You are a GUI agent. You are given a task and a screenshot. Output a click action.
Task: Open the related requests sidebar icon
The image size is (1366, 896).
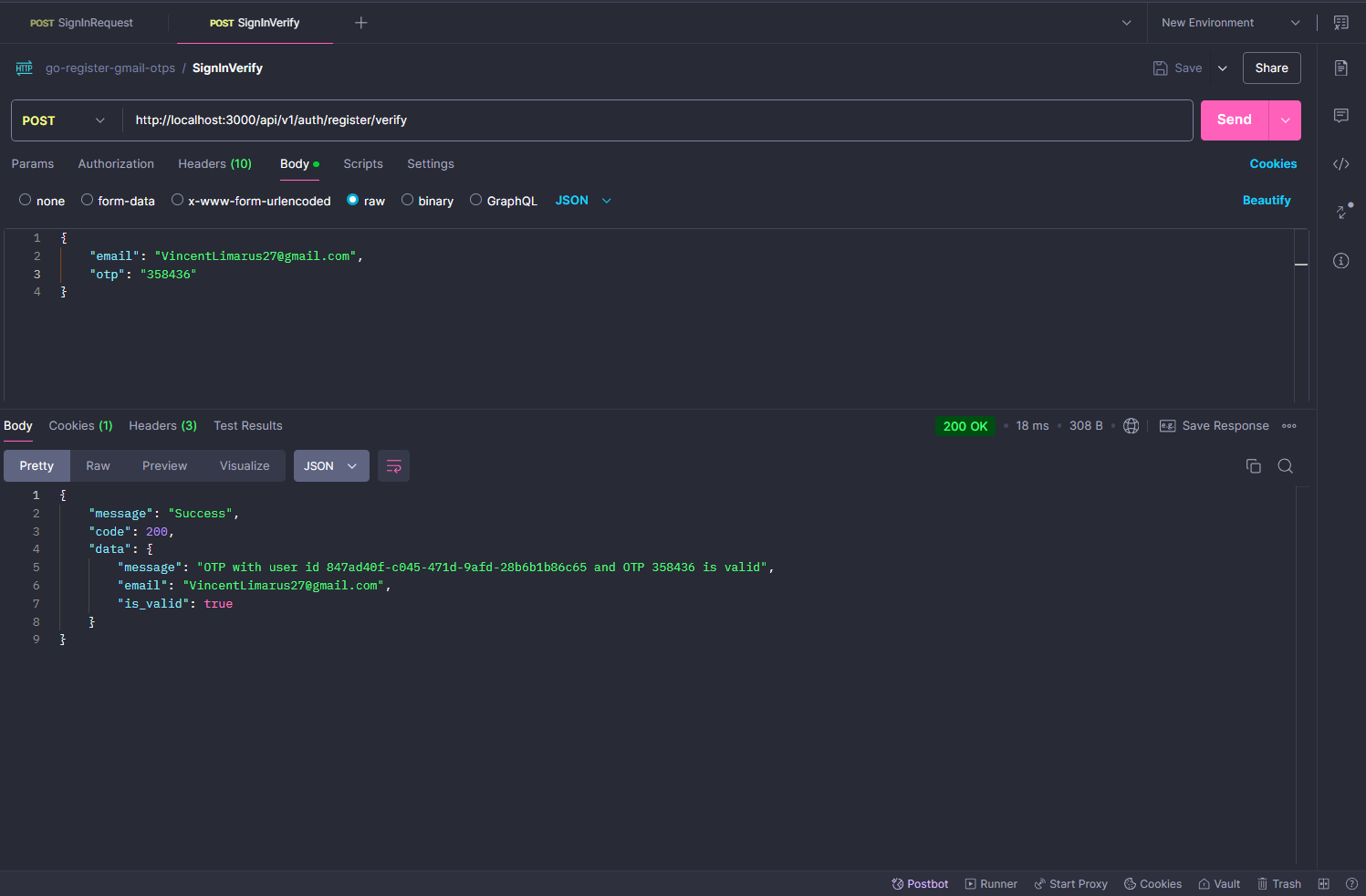[1344, 211]
